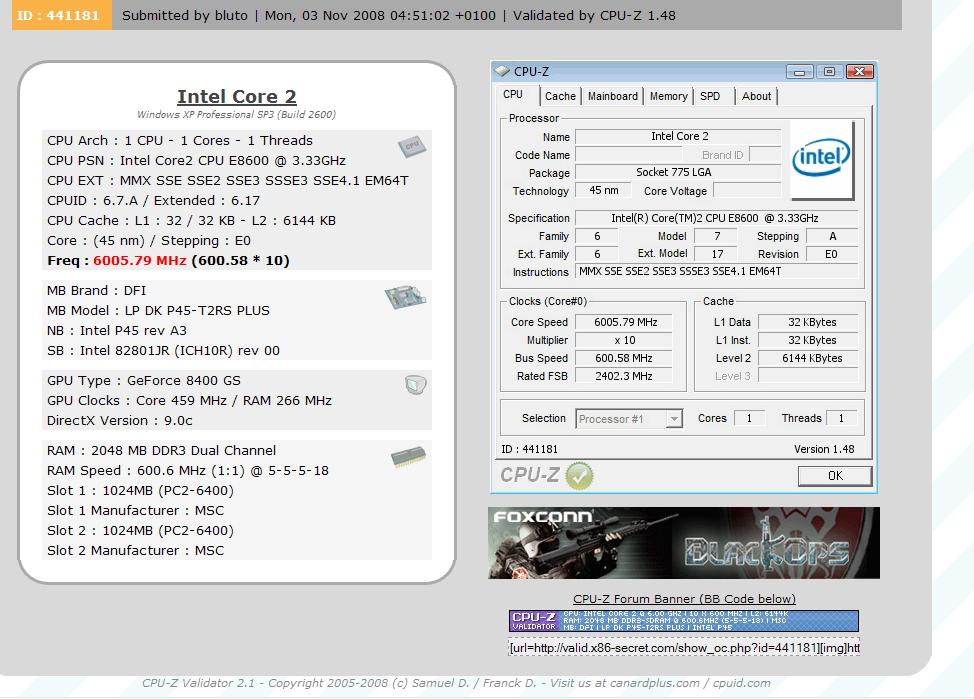Click the CPU chip icon in CPU section

click(x=412, y=147)
